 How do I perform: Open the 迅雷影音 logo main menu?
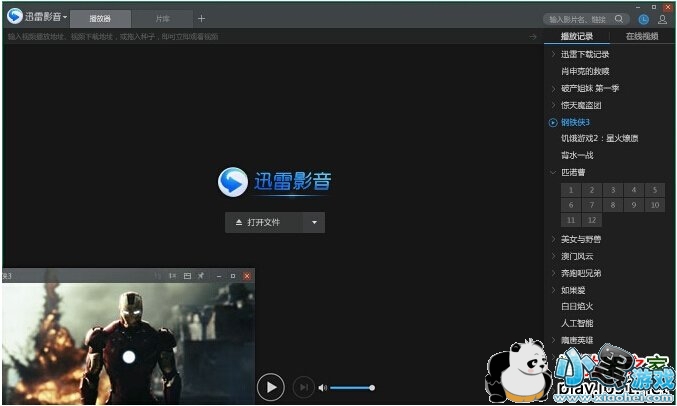[37, 17]
